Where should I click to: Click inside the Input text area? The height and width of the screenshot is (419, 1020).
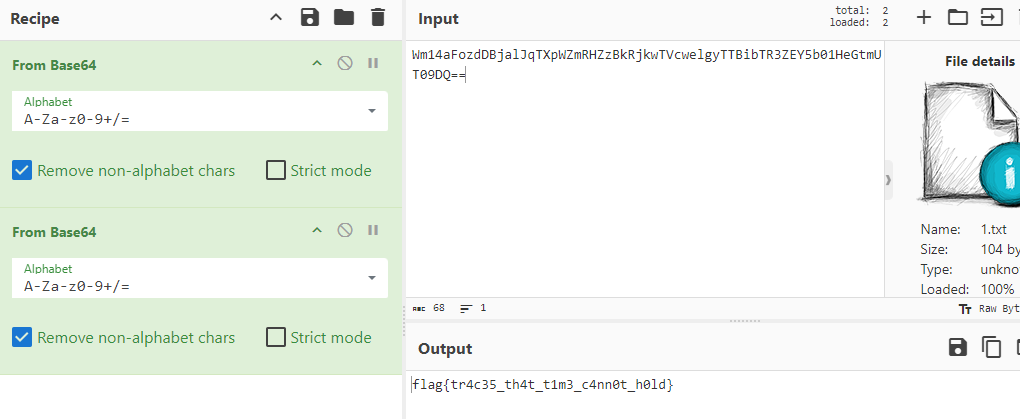click(x=640, y=180)
